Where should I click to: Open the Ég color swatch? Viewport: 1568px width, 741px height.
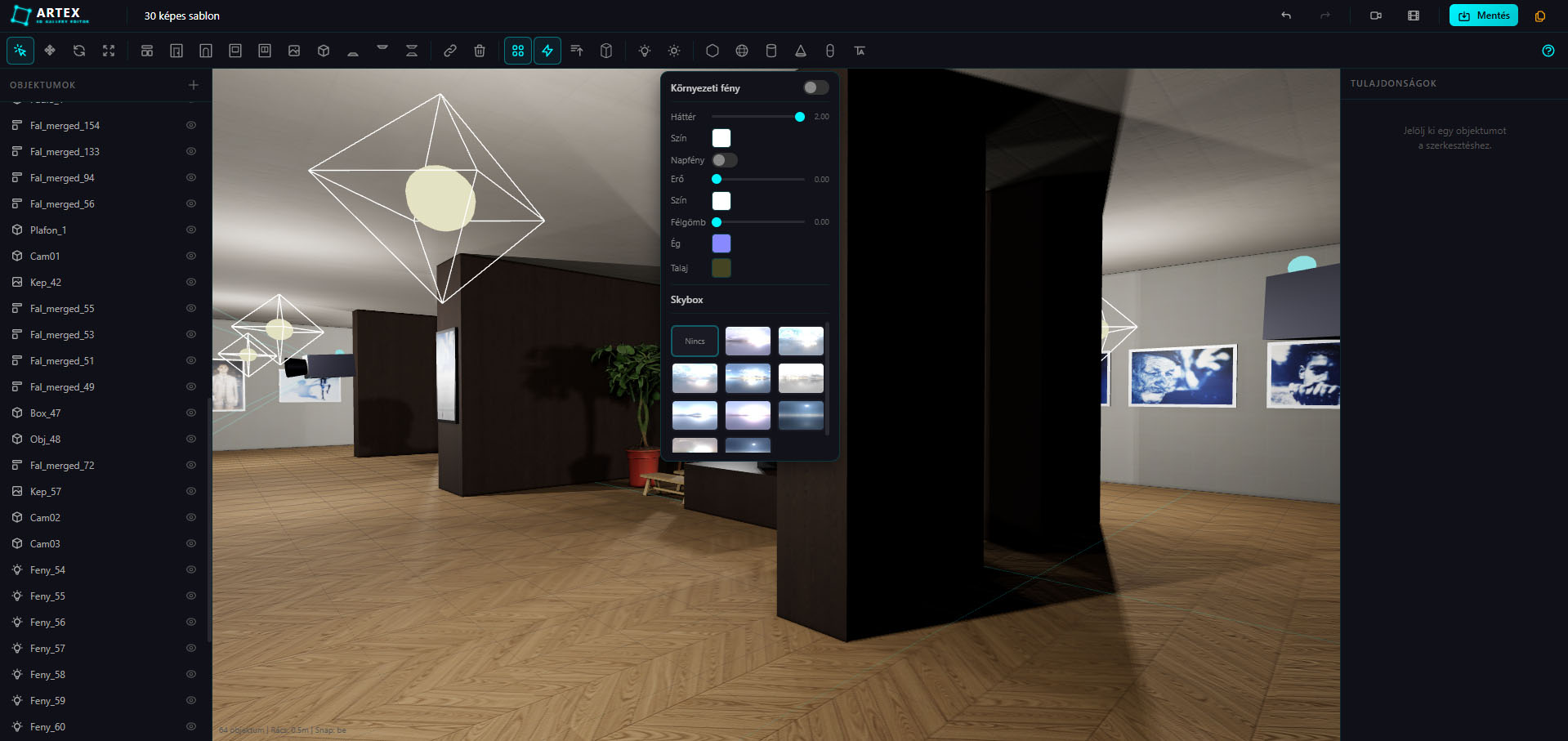721,243
